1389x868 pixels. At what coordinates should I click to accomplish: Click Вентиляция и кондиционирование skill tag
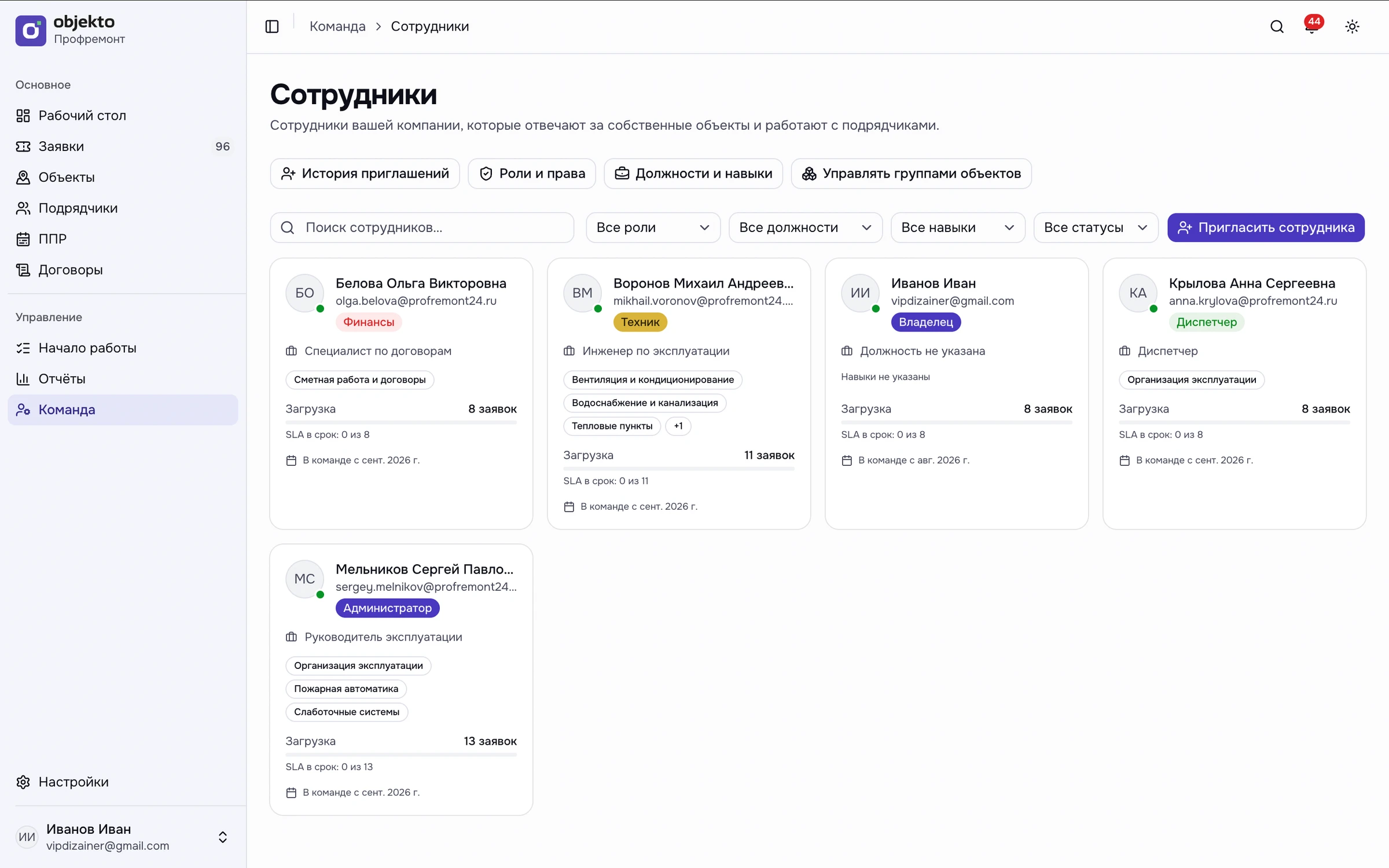652,380
